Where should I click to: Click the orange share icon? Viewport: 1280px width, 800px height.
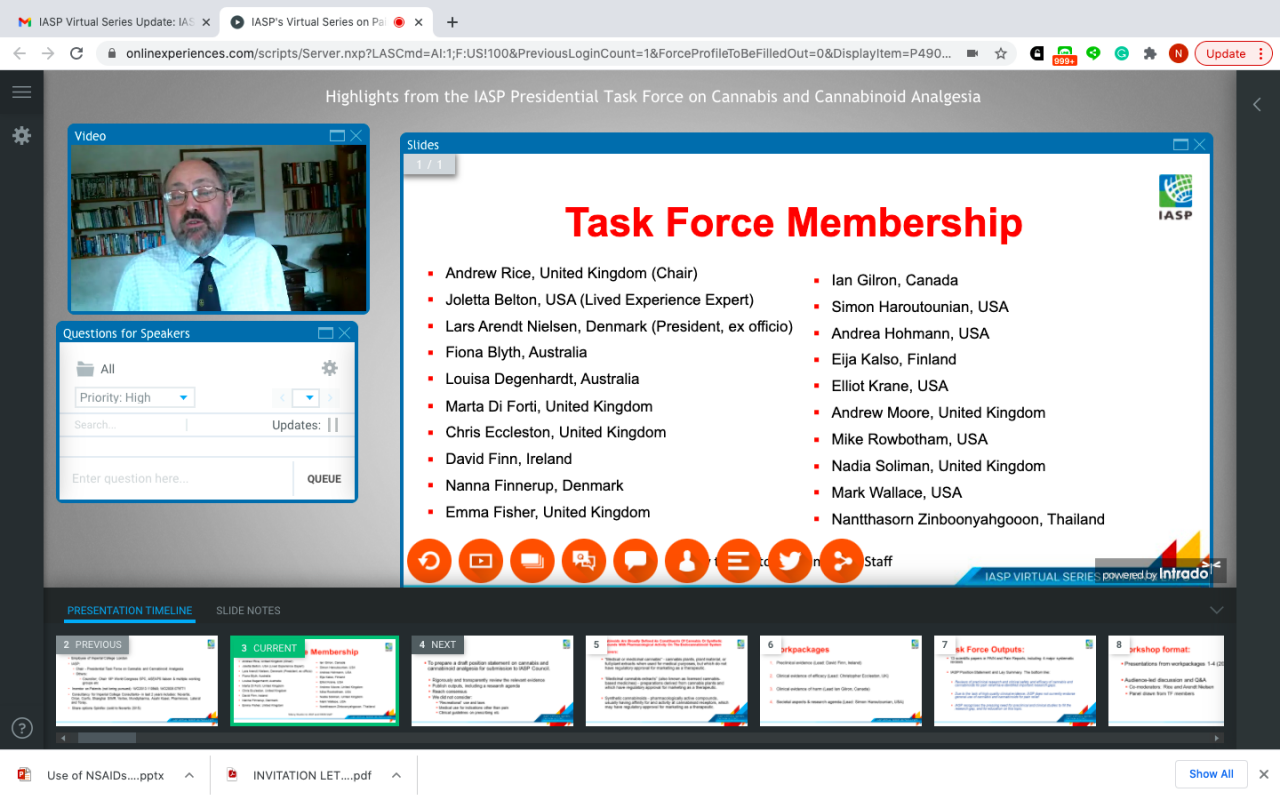tap(842, 561)
